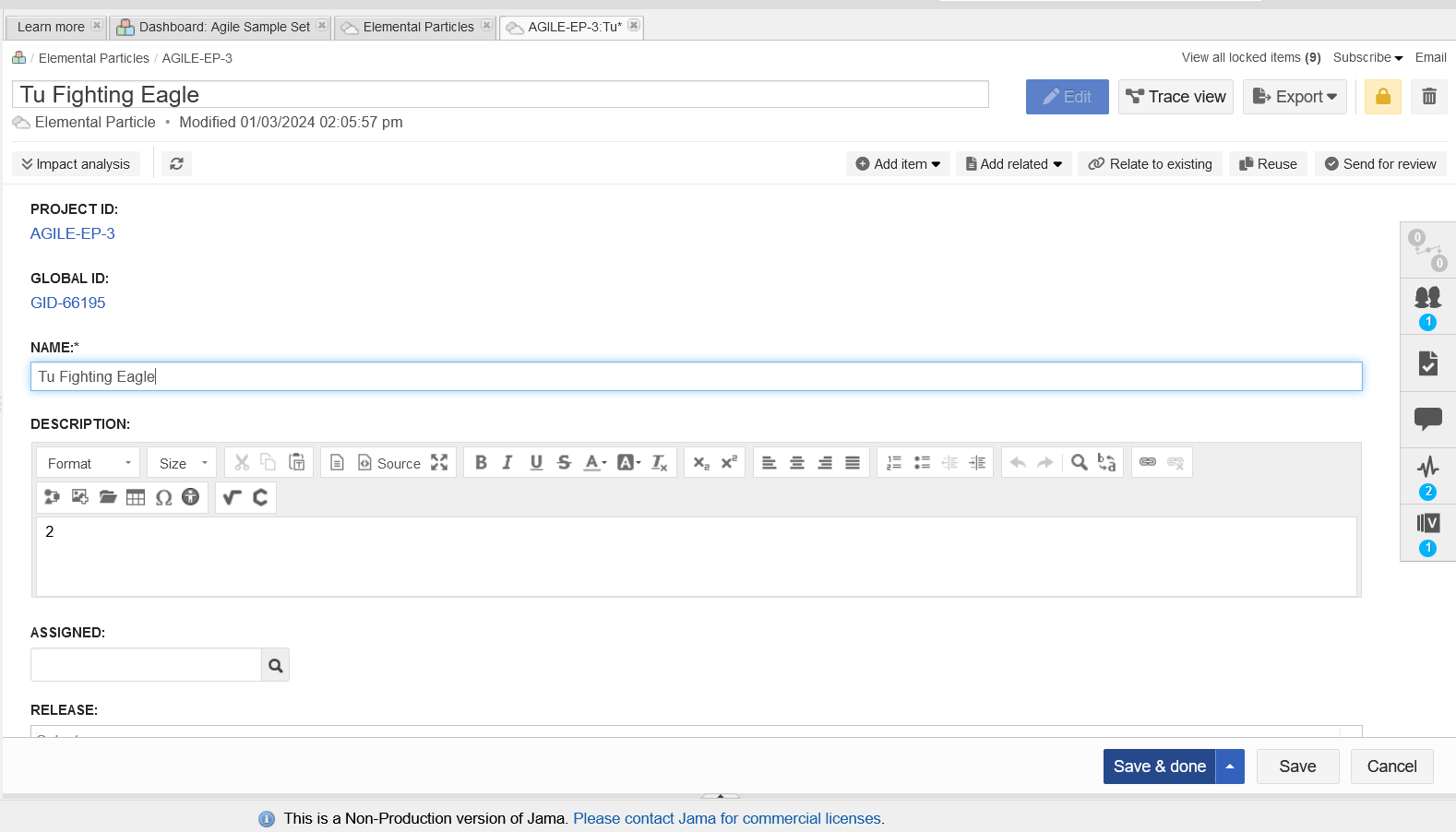Click the refresh icon beside Impact analysis

tap(176, 164)
